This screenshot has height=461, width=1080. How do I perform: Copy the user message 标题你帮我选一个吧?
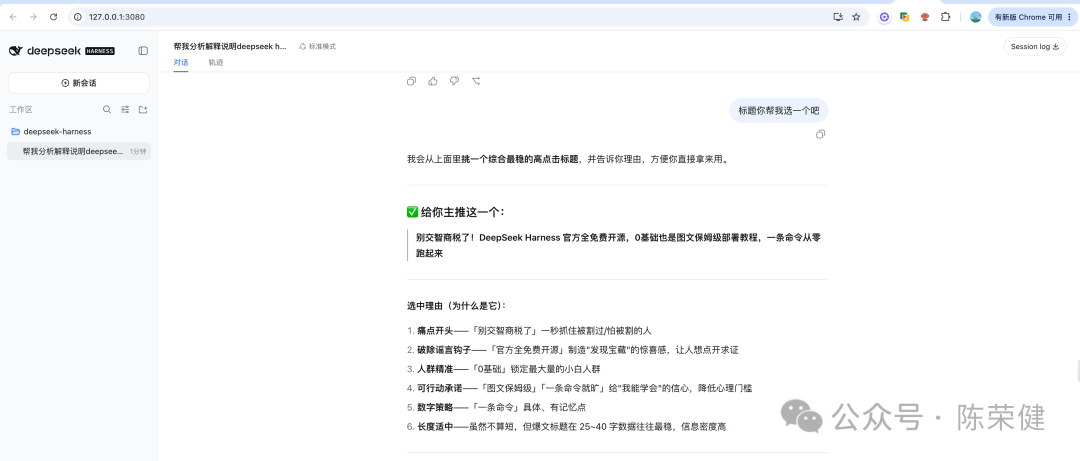820,134
